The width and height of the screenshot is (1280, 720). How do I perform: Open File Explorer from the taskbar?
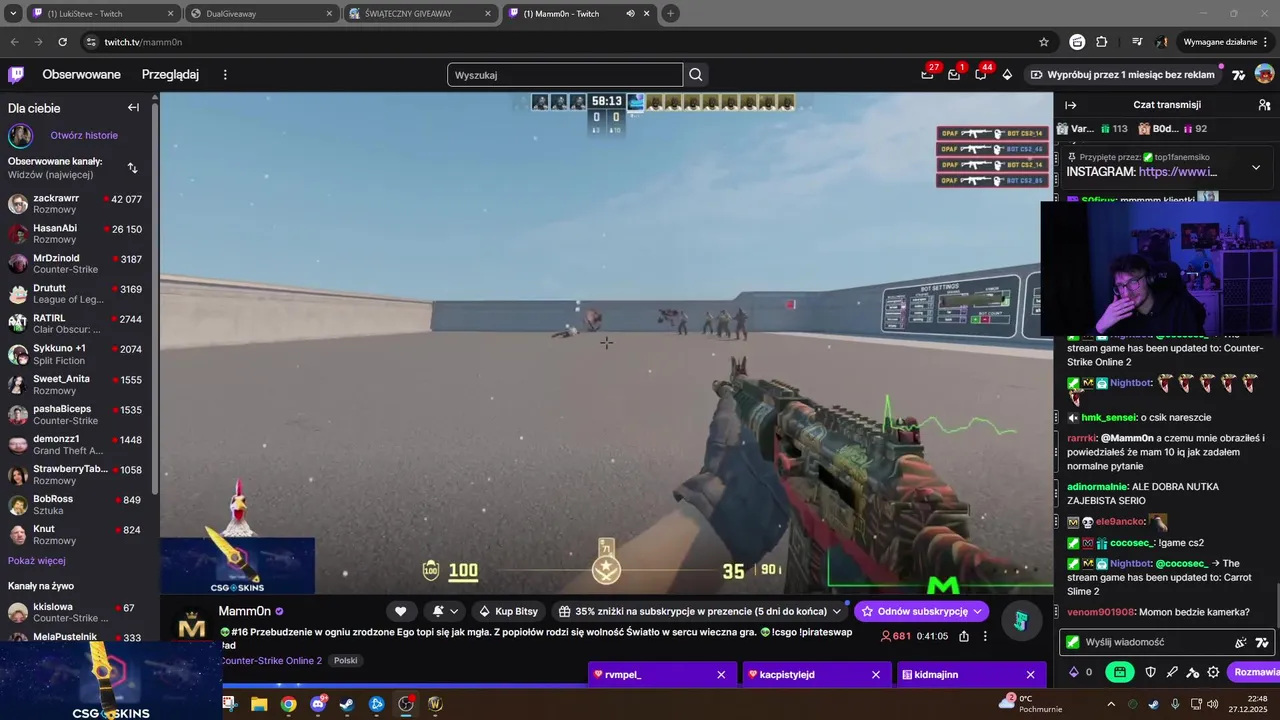[259, 704]
